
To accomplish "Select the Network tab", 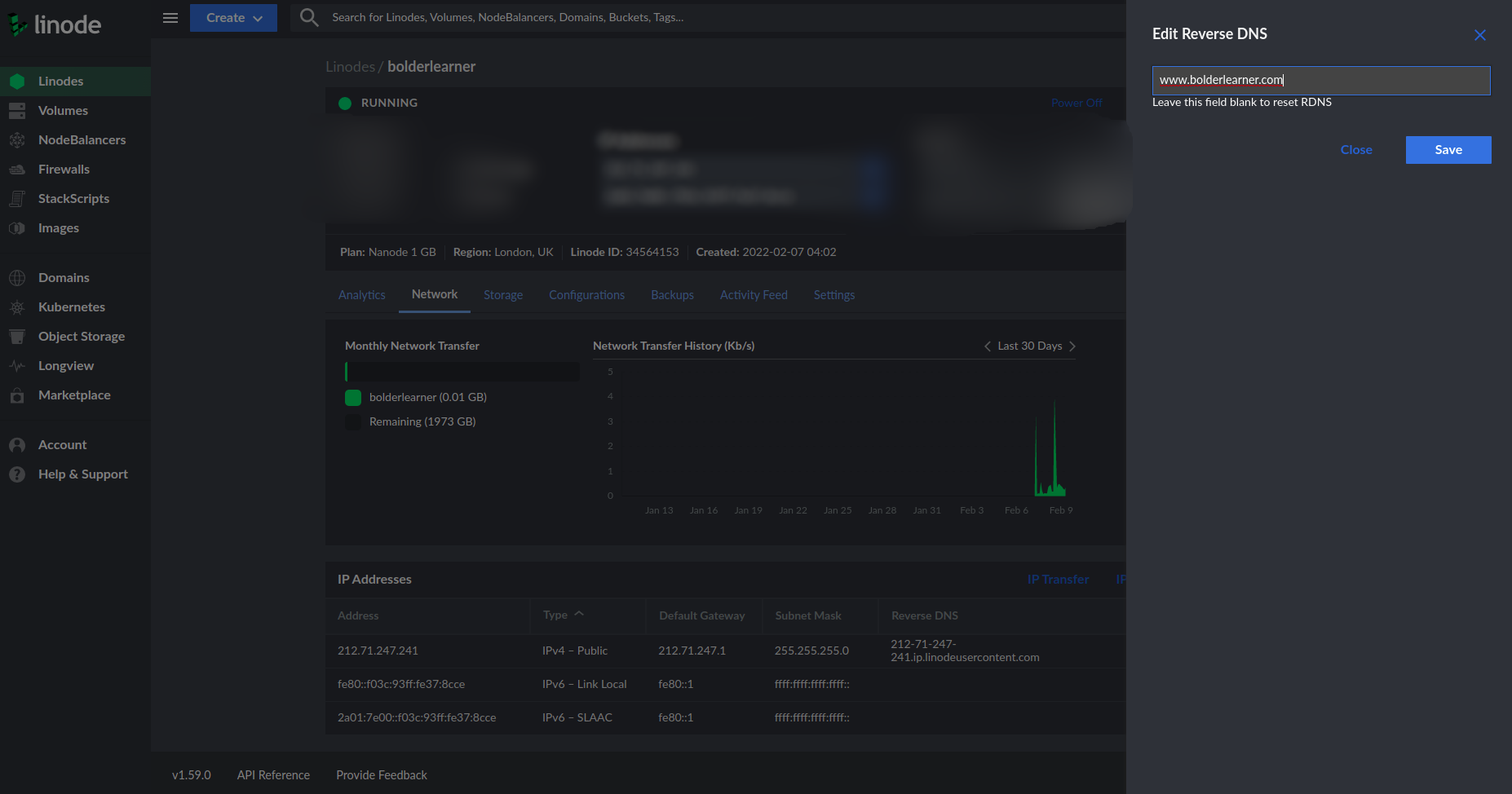I will tap(435, 294).
